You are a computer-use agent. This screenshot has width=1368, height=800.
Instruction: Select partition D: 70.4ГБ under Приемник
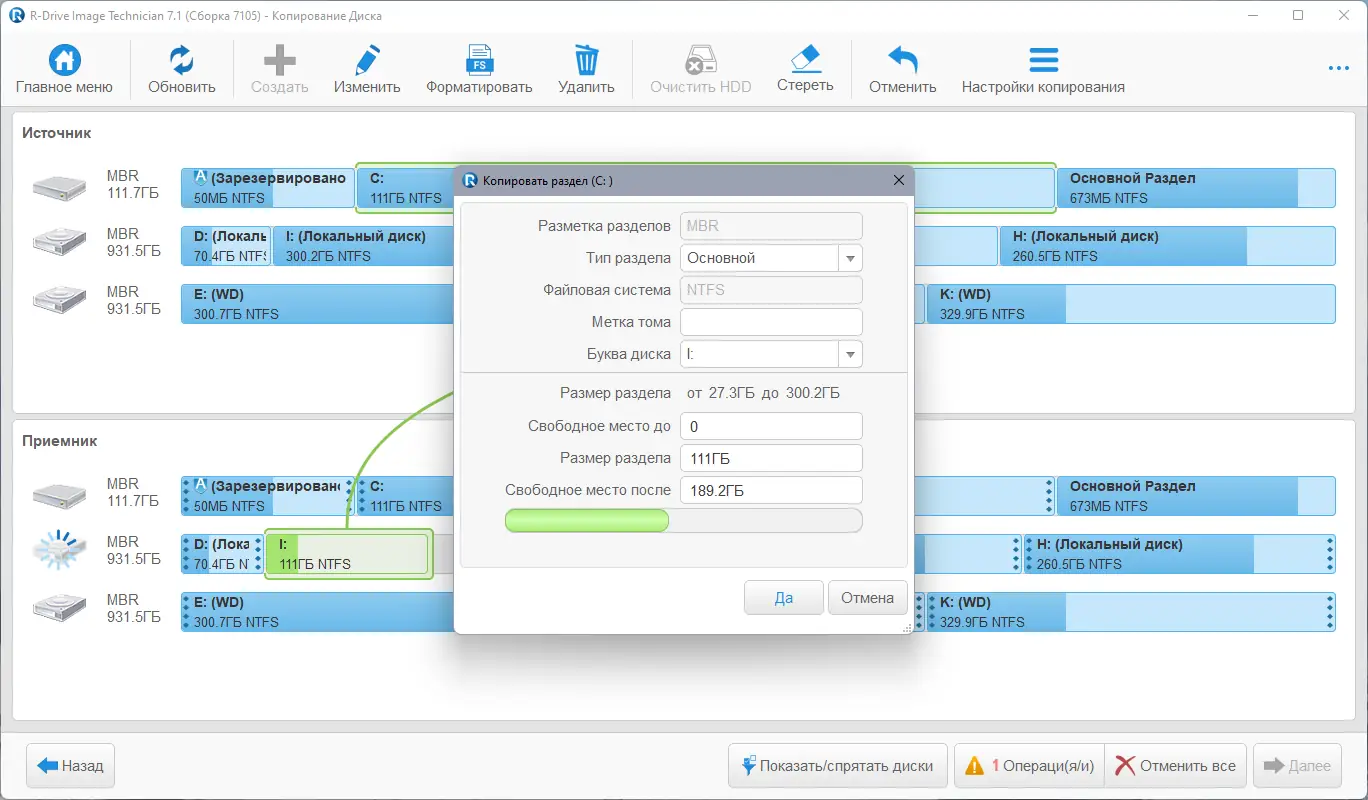pyautogui.click(x=222, y=554)
